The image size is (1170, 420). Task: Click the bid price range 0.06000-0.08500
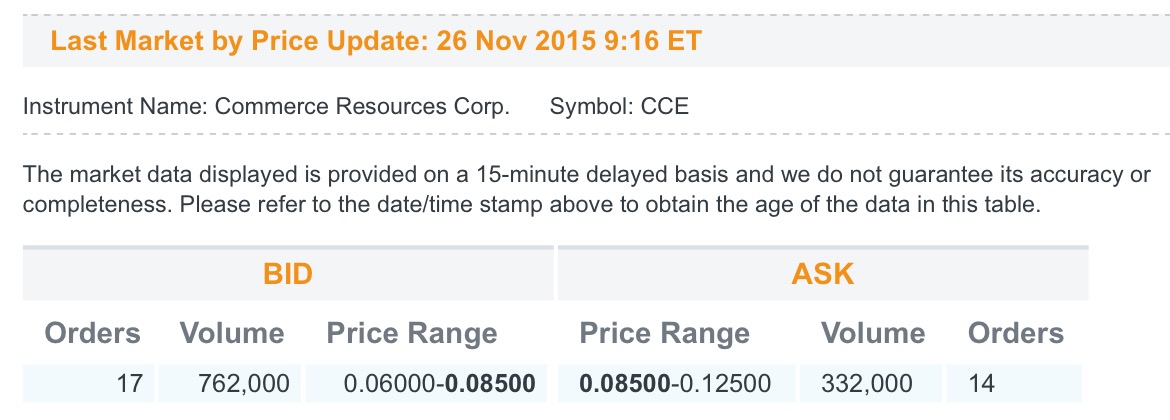click(x=438, y=383)
